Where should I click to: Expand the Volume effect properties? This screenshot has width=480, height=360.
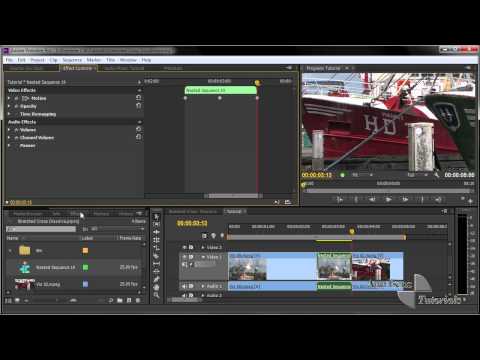click(9, 130)
